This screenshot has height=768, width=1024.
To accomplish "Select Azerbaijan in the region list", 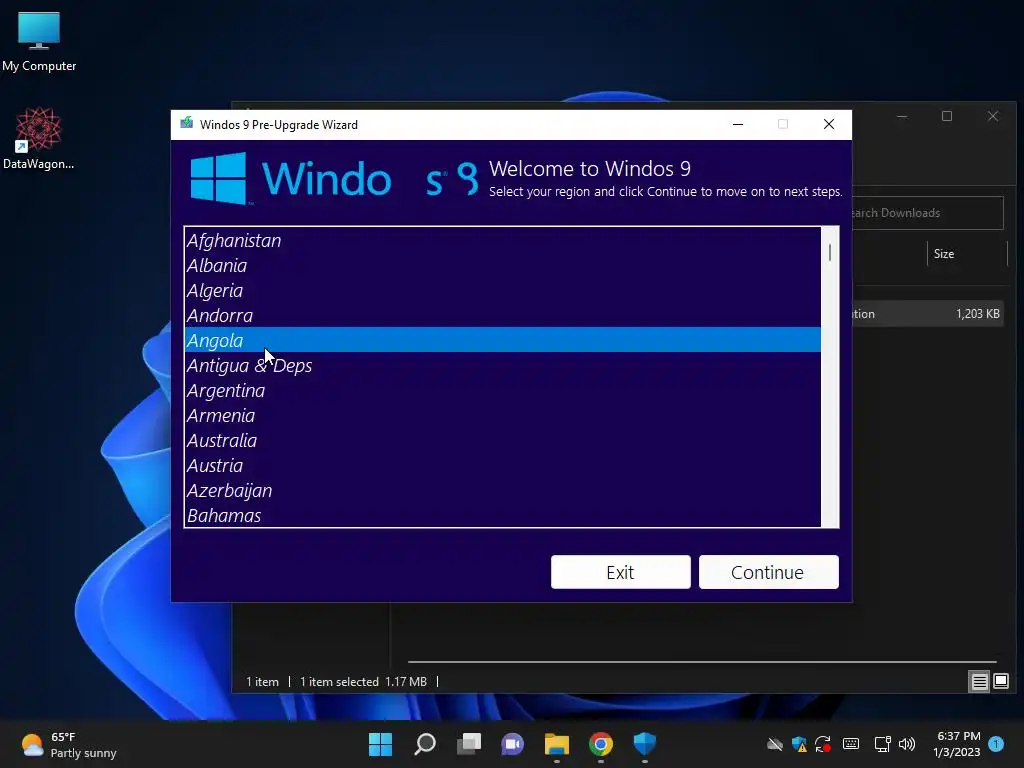I will point(502,490).
